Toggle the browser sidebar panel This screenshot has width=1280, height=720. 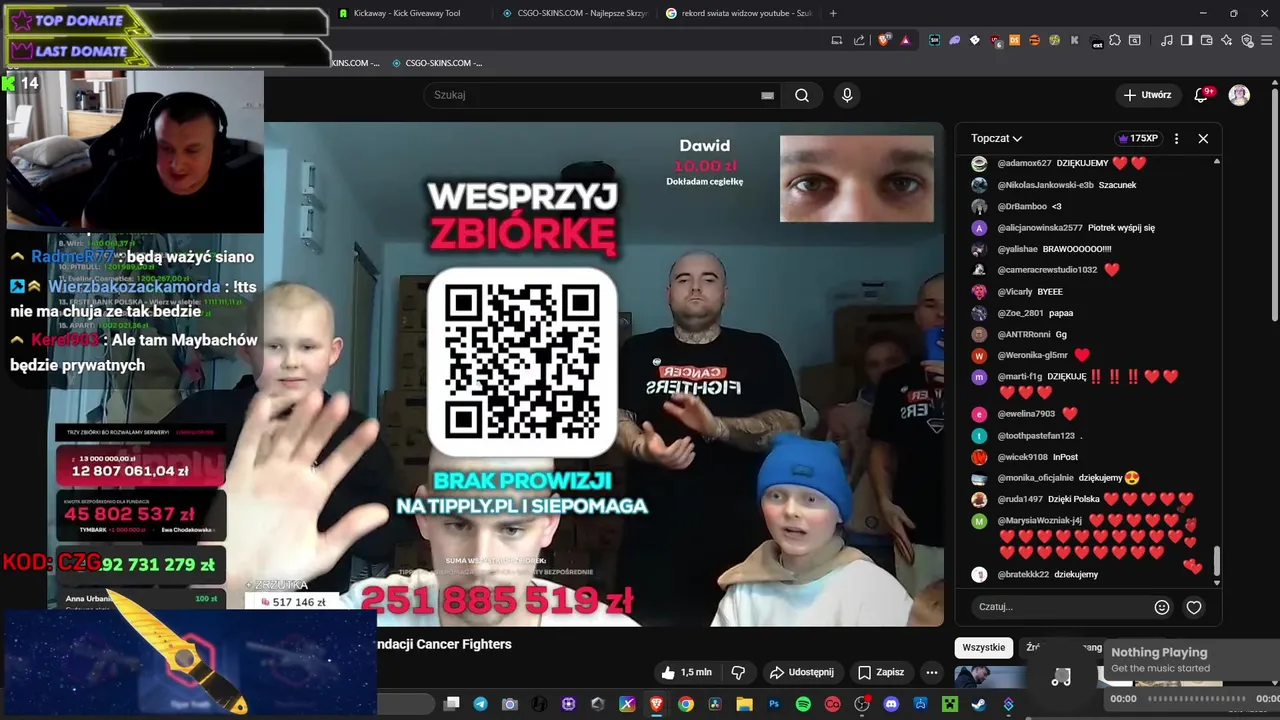pos(1187,40)
